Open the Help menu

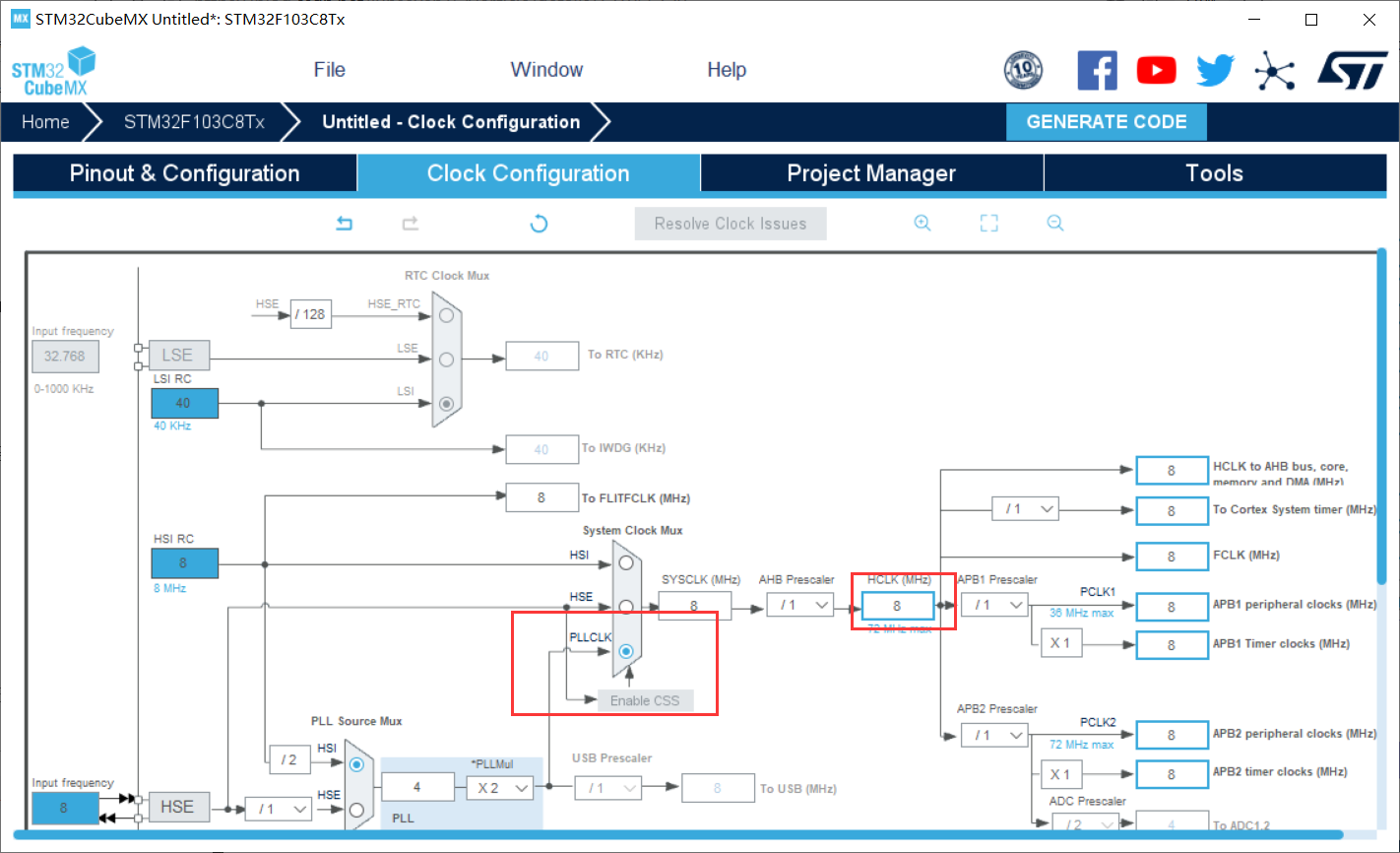[727, 70]
